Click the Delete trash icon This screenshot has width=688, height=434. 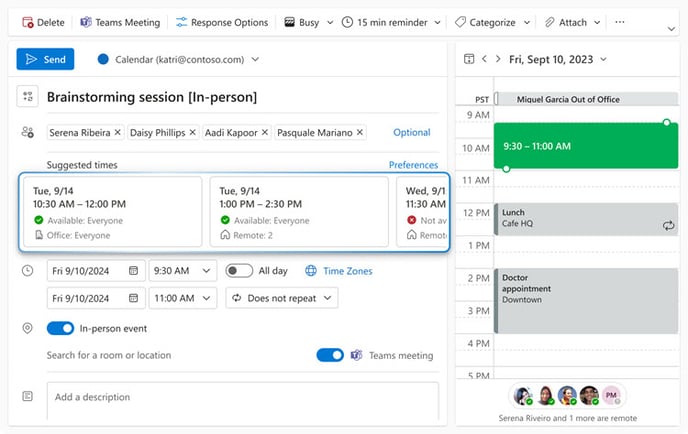point(28,22)
